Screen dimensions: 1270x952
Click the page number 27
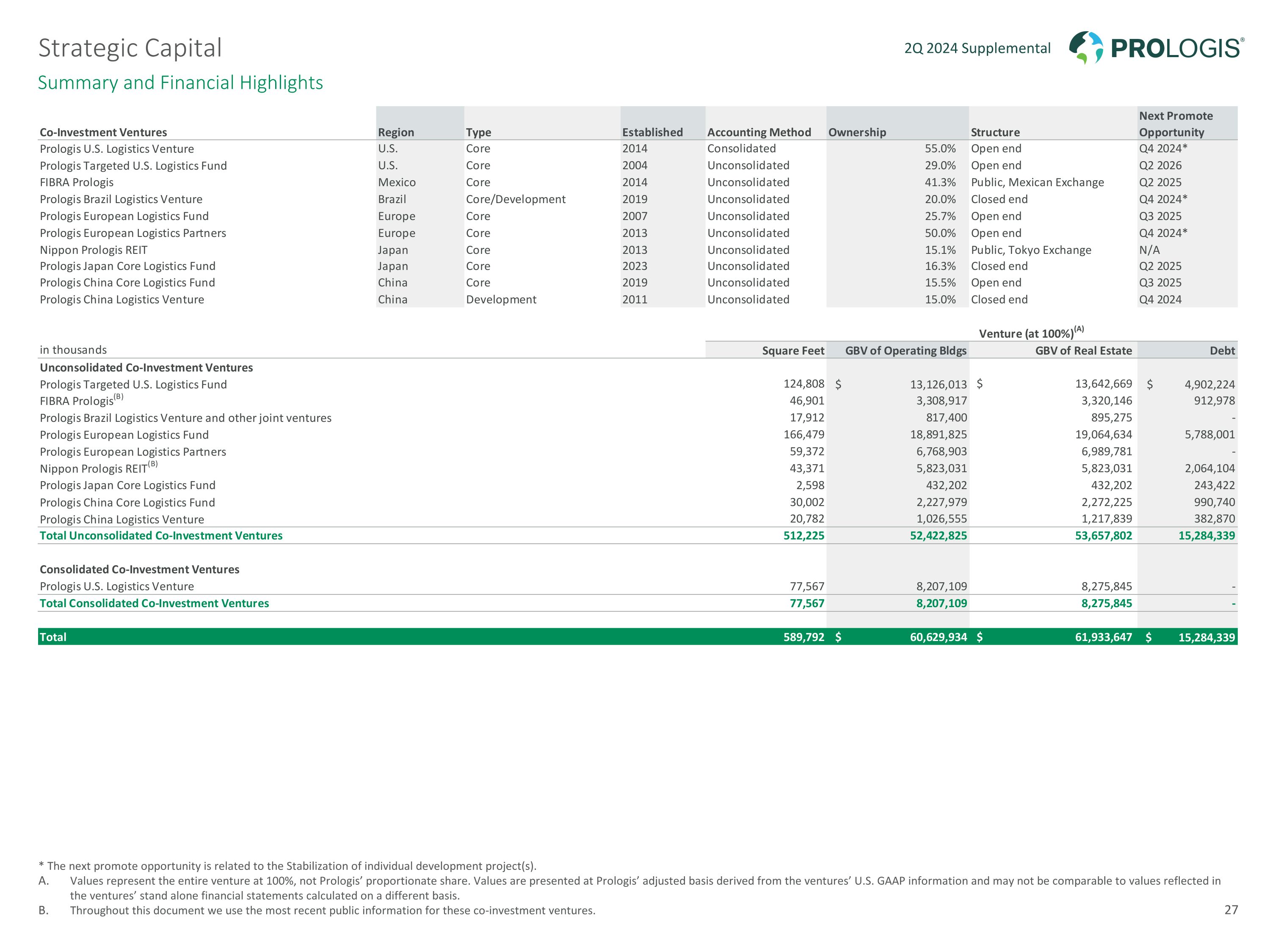point(1230,910)
